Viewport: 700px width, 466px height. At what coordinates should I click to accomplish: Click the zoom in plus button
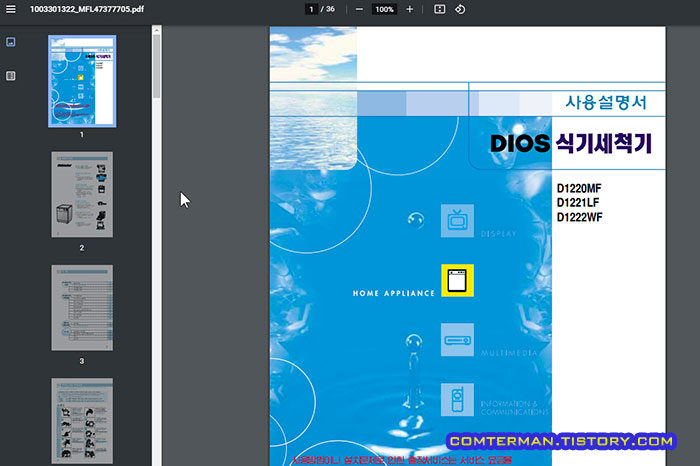(409, 9)
